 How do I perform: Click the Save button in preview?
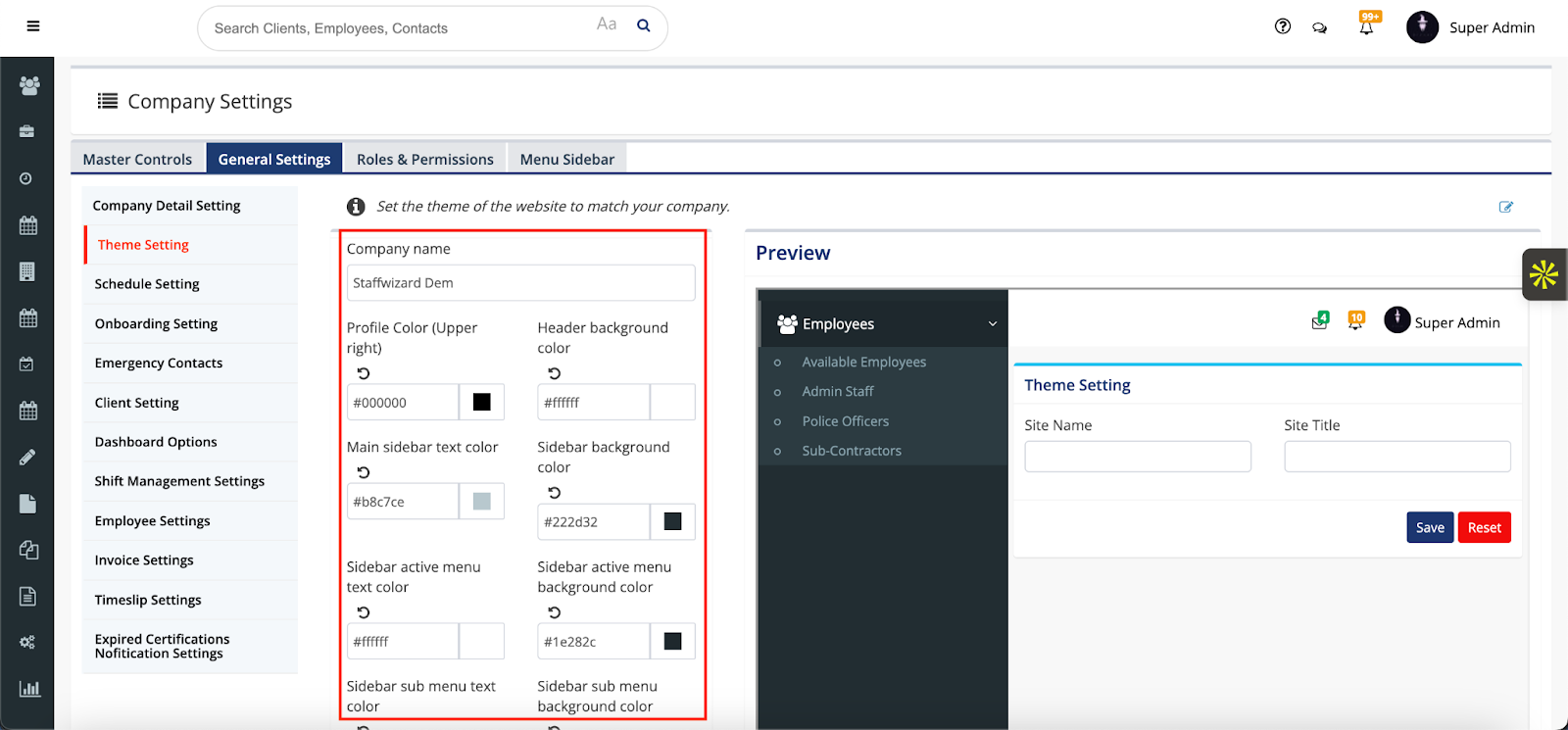coord(1430,527)
